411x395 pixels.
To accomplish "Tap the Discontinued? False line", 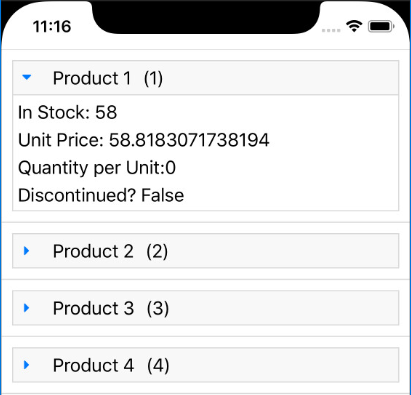I will click(x=101, y=195).
